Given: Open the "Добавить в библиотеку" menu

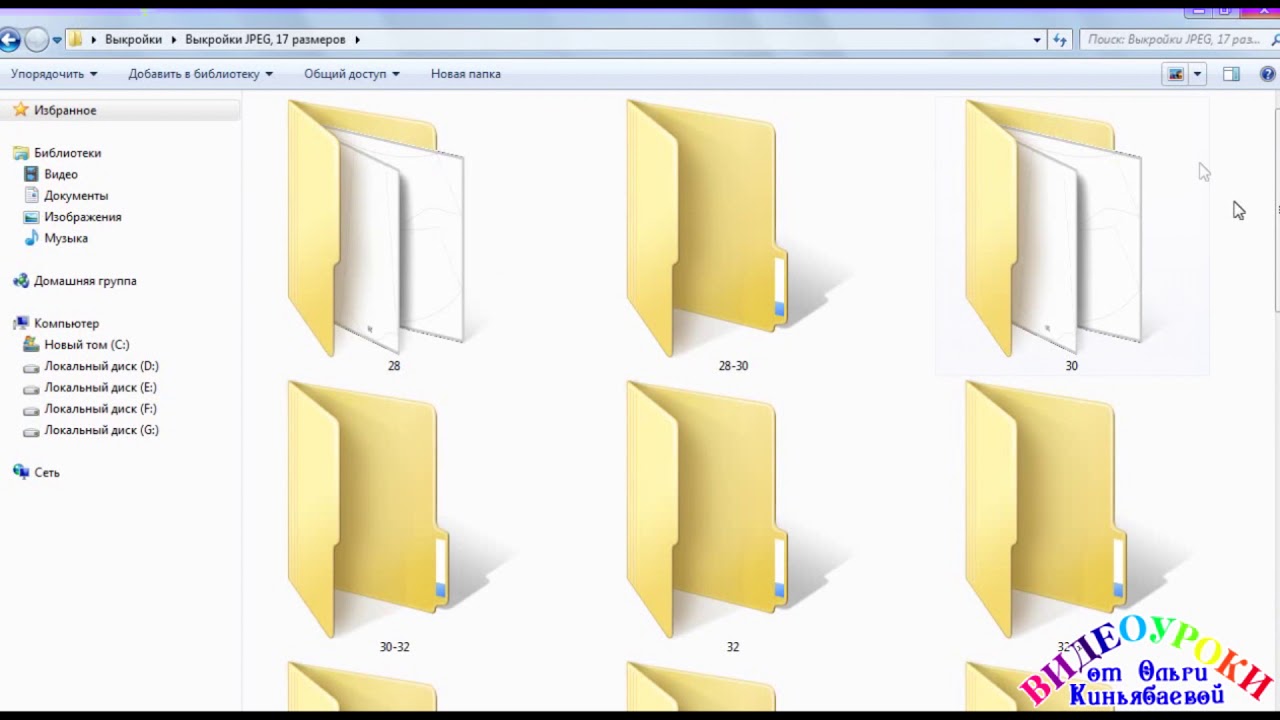Looking at the screenshot, I should pos(200,74).
